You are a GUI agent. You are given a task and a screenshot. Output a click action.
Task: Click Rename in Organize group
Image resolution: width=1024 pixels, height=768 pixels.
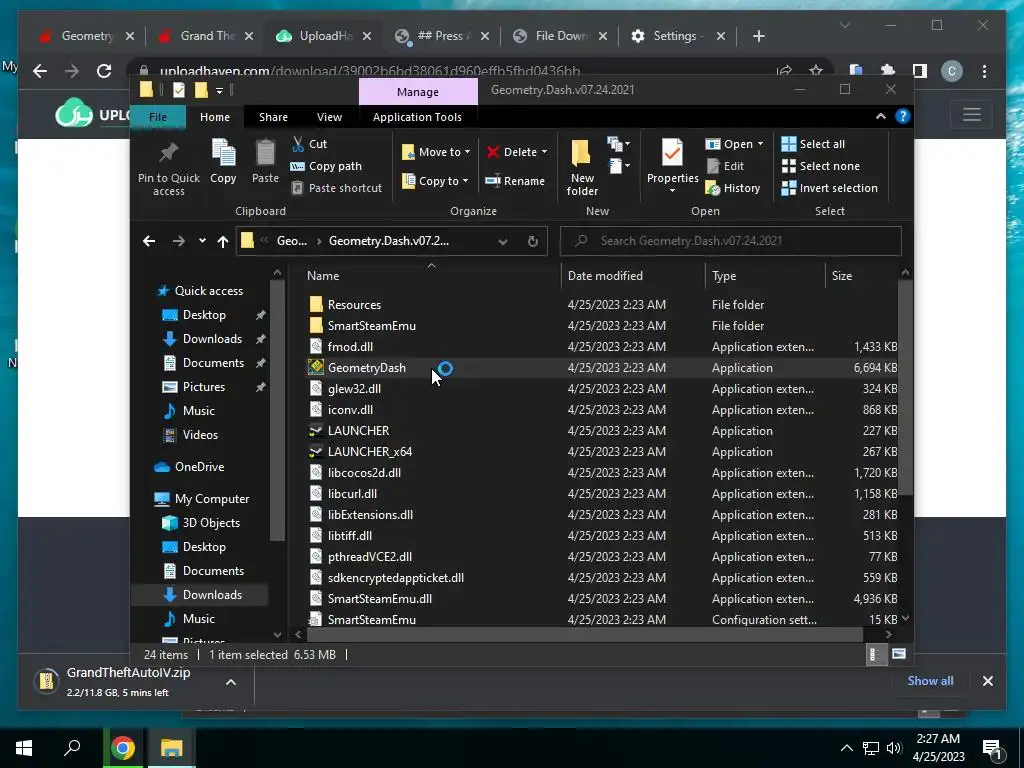tap(515, 181)
